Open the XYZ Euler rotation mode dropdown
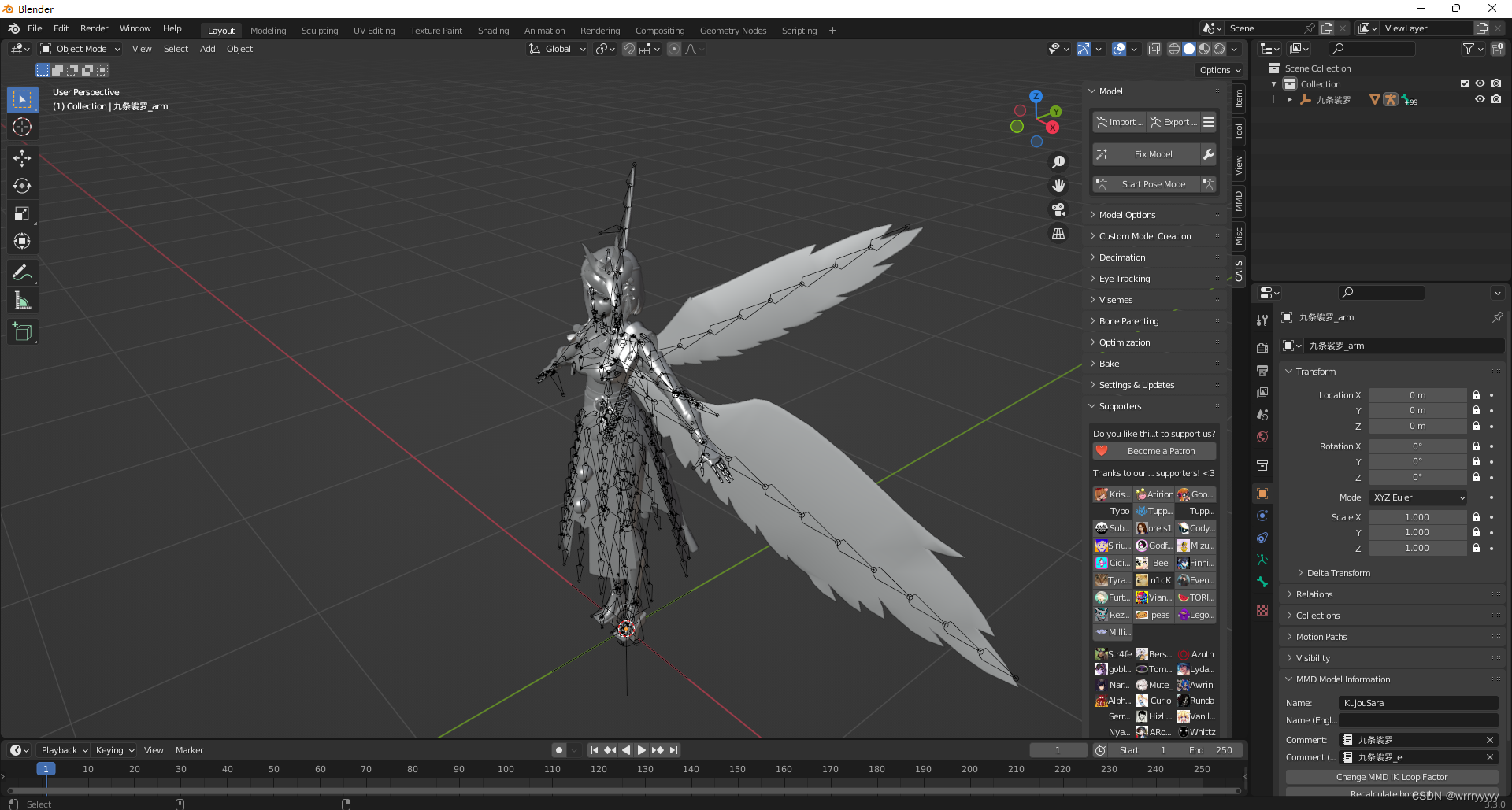Image resolution: width=1512 pixels, height=810 pixels. tap(1417, 497)
